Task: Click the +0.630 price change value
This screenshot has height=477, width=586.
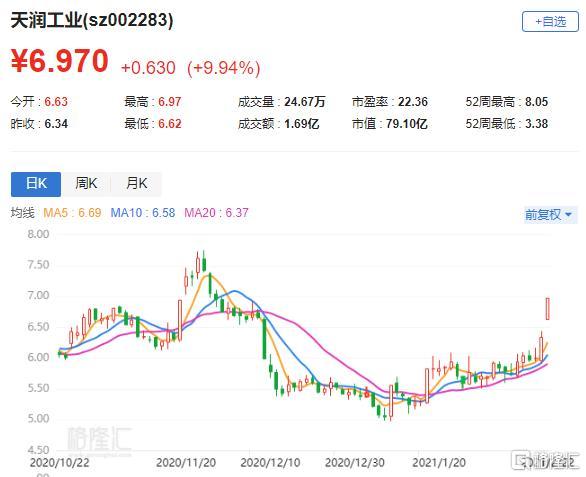Action: 148,68
